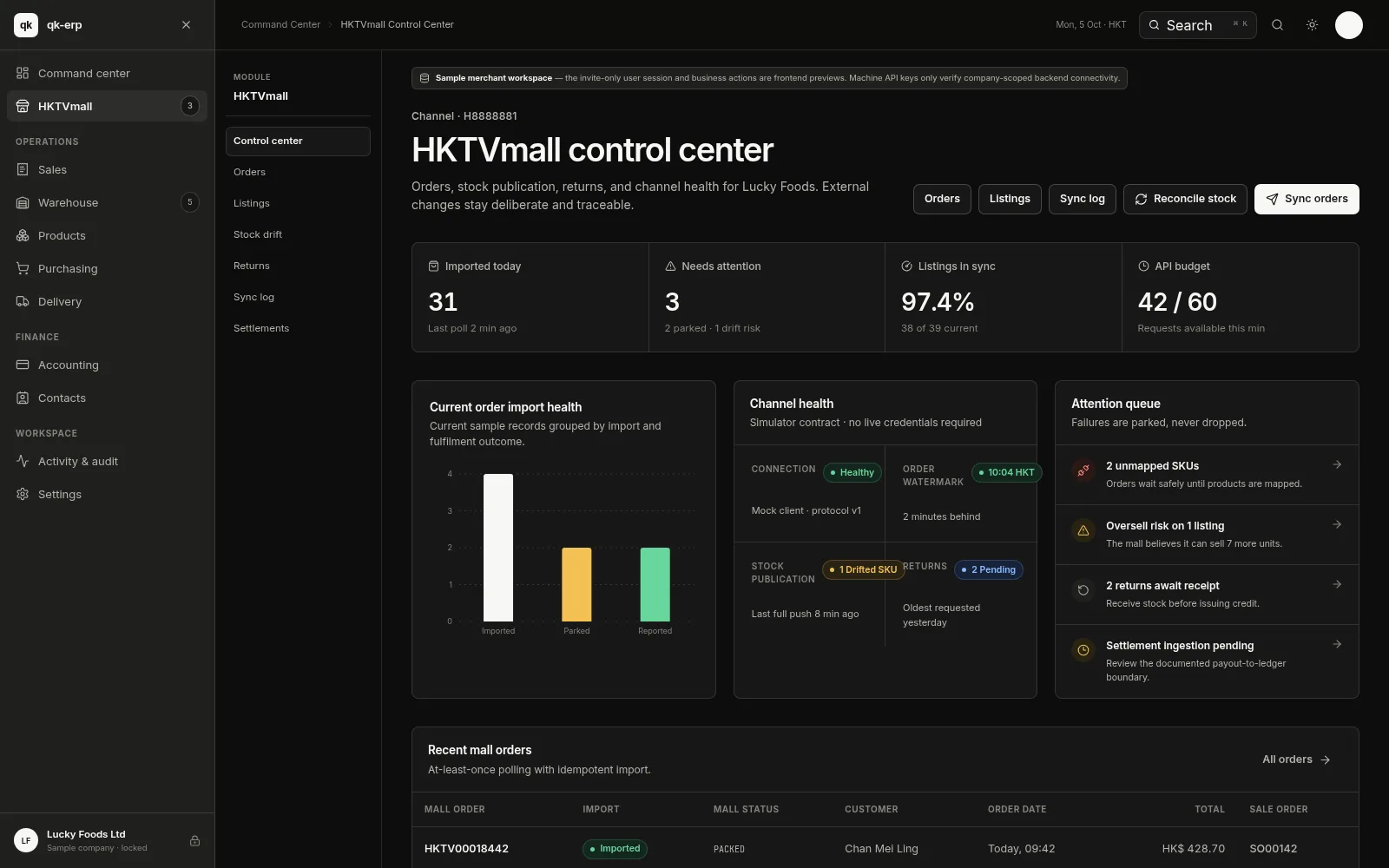This screenshot has width=1389, height=868.
Task: Open the Products module
Action: 107,235
